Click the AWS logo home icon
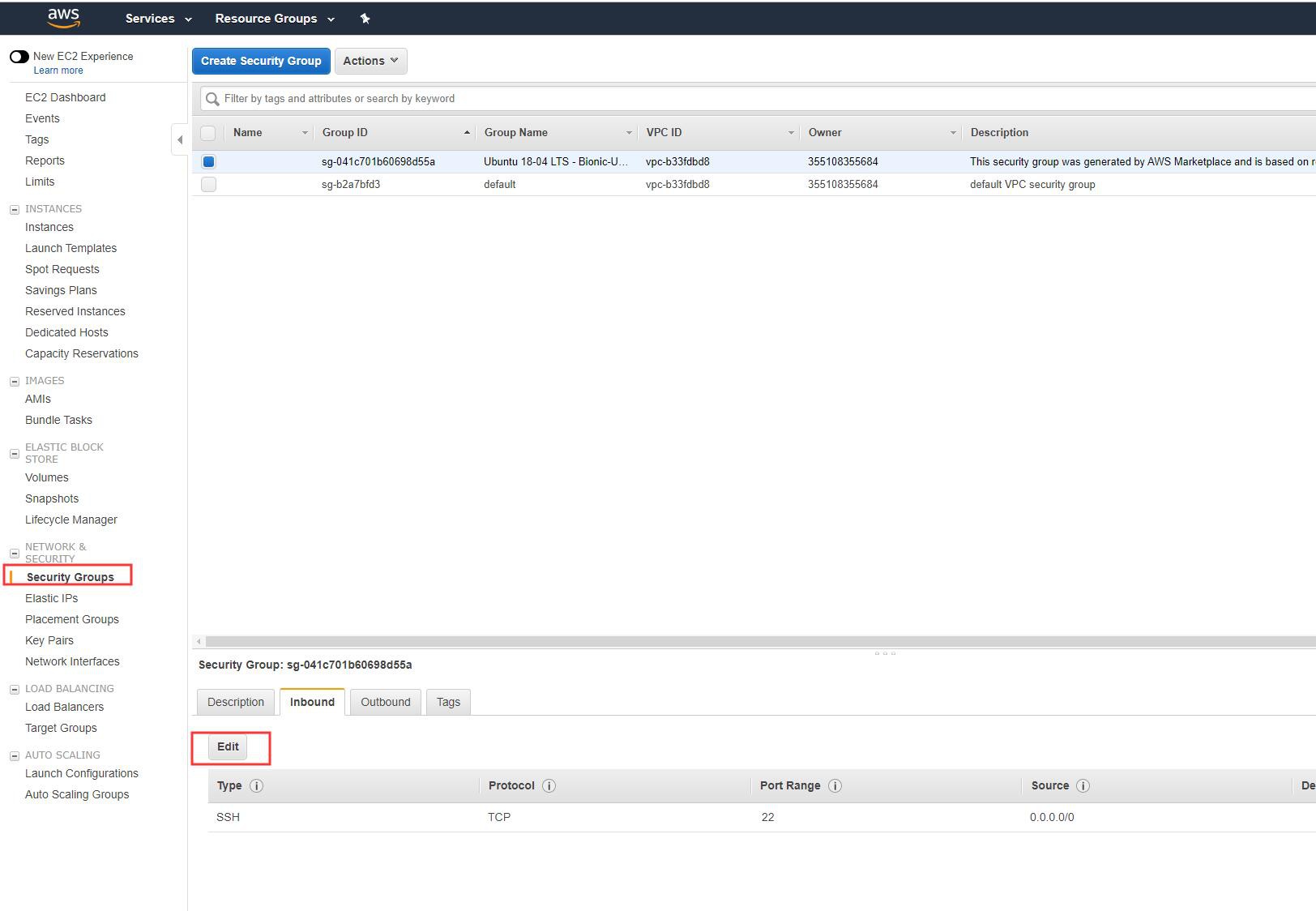Screen dimensions: 1316x911 63,18
